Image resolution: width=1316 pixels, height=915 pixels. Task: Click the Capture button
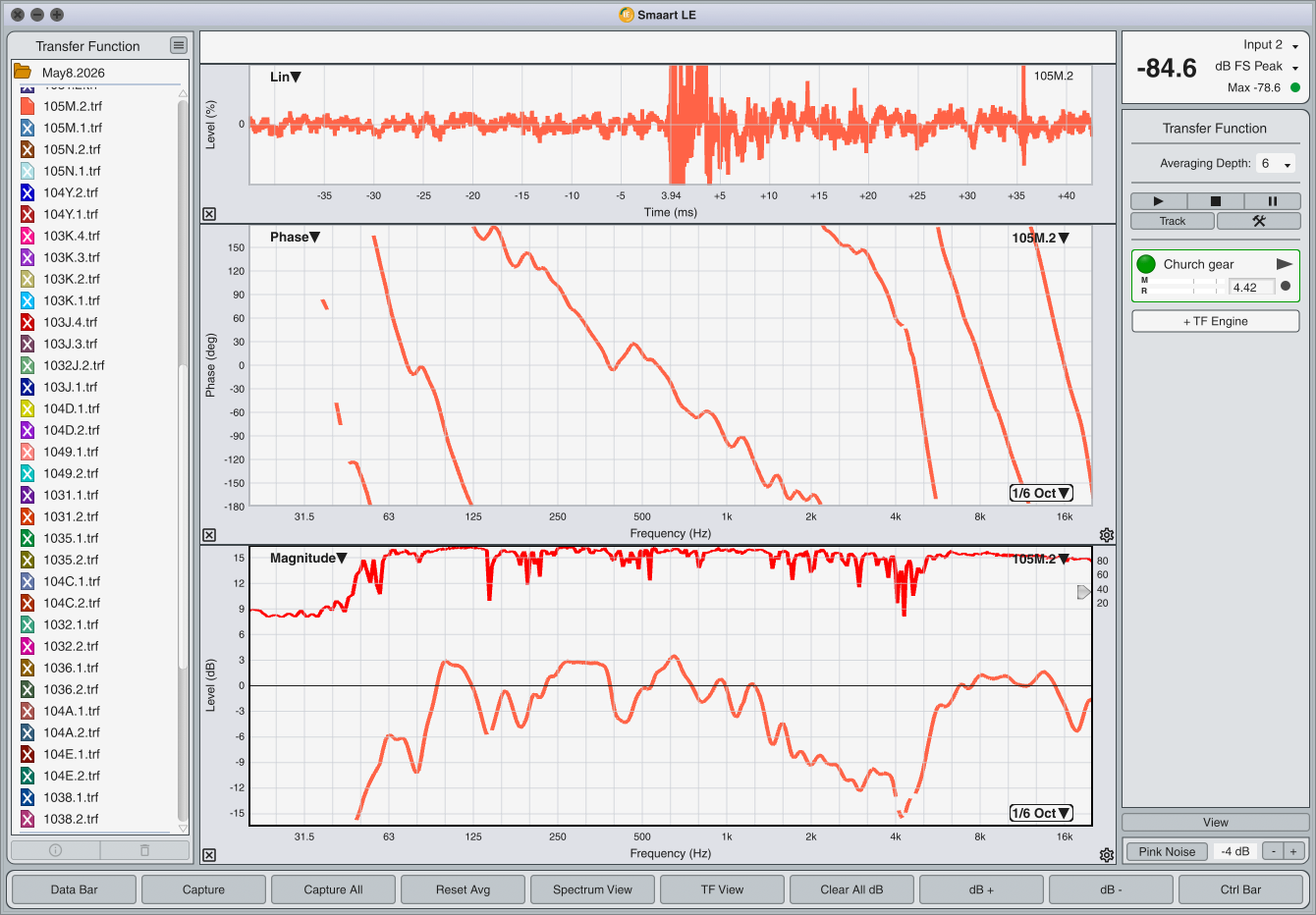[203, 889]
